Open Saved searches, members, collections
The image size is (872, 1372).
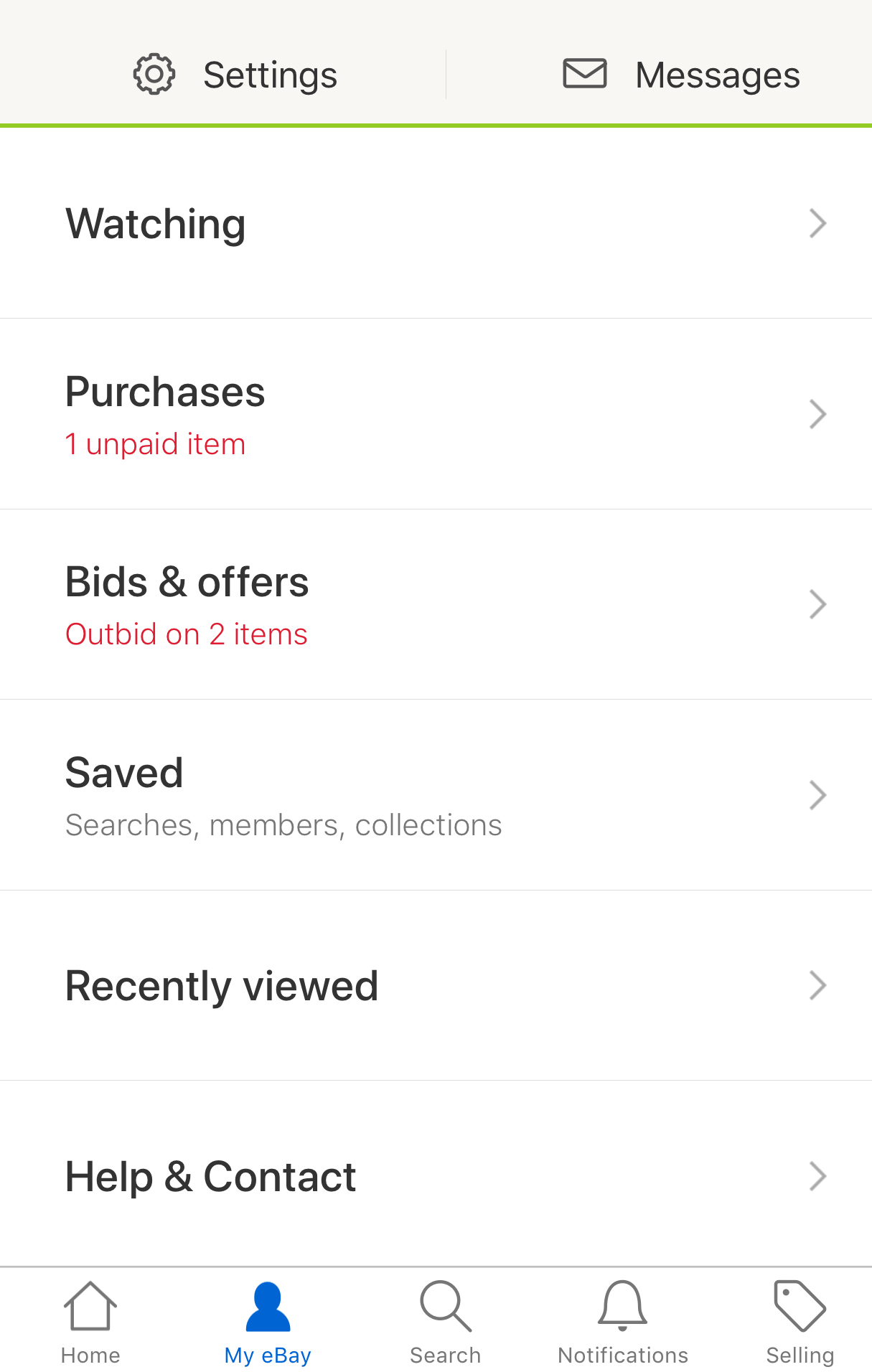[x=283, y=825]
